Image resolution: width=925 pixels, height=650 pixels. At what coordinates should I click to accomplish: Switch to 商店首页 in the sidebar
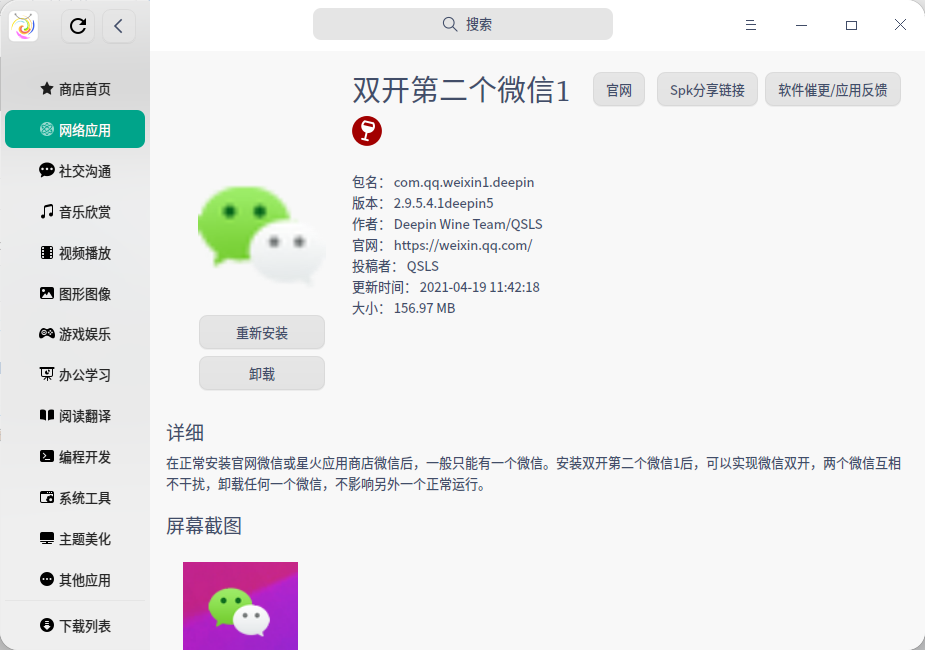click(x=75, y=88)
